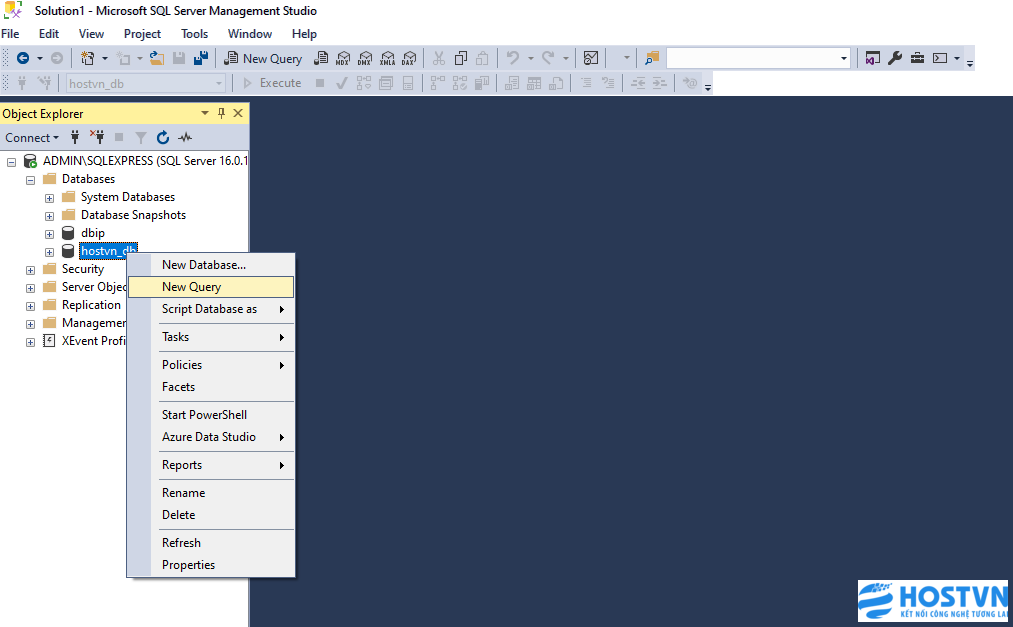Viewport: 1013px width, 627px height.
Task: Switch to Results to File
Action: [x=556, y=83]
